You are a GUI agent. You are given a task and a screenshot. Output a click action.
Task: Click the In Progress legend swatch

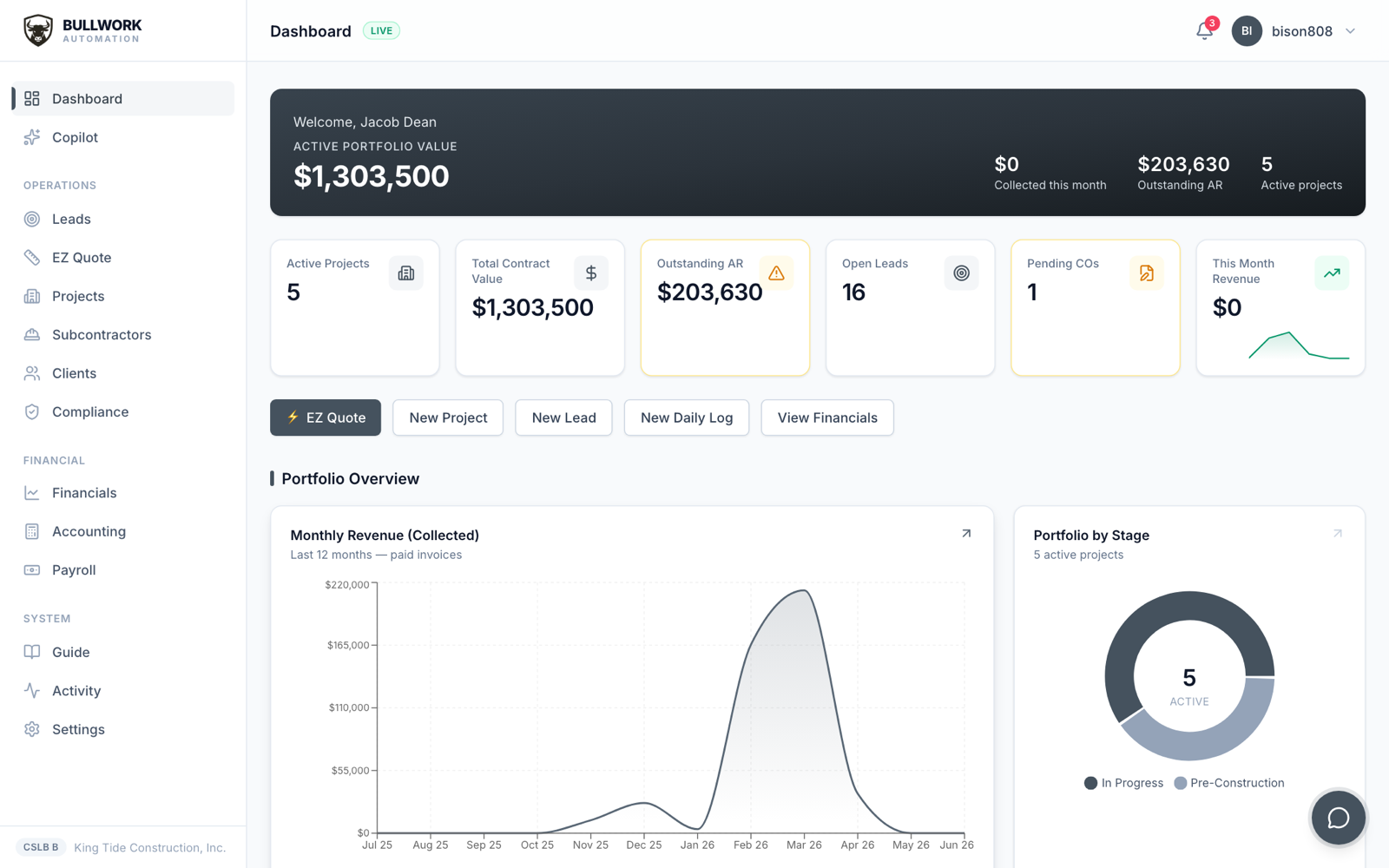(1090, 783)
